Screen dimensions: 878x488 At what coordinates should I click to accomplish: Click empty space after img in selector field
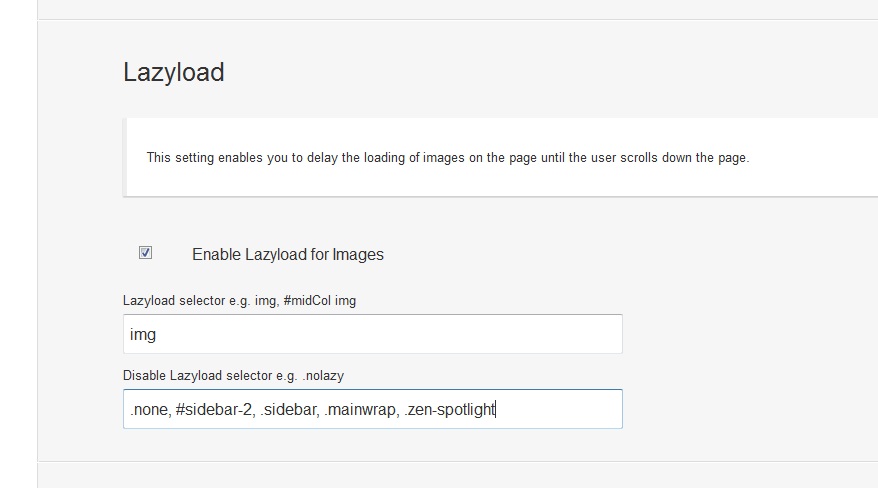(x=386, y=334)
